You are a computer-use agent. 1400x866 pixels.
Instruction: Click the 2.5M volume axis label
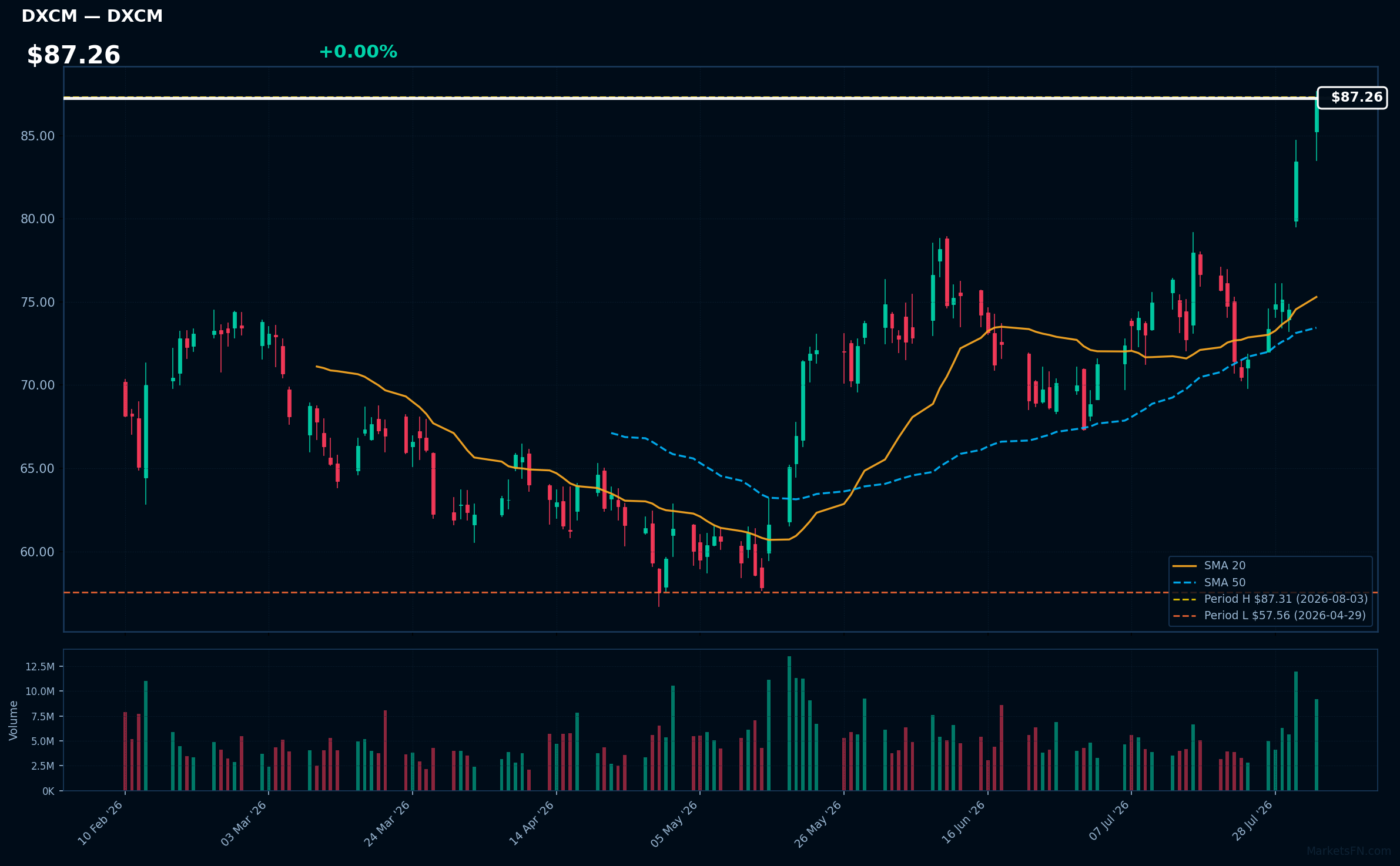[x=43, y=766]
